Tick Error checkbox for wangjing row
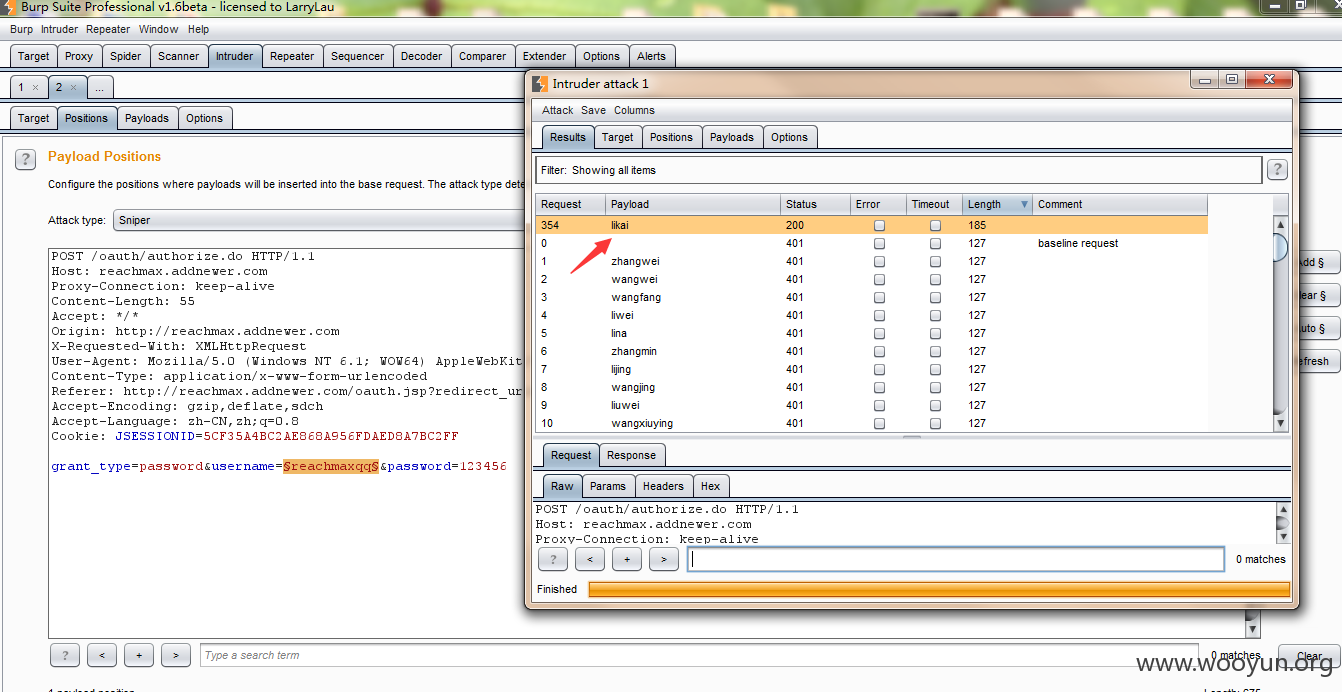This screenshot has width=1342, height=692. point(879,388)
